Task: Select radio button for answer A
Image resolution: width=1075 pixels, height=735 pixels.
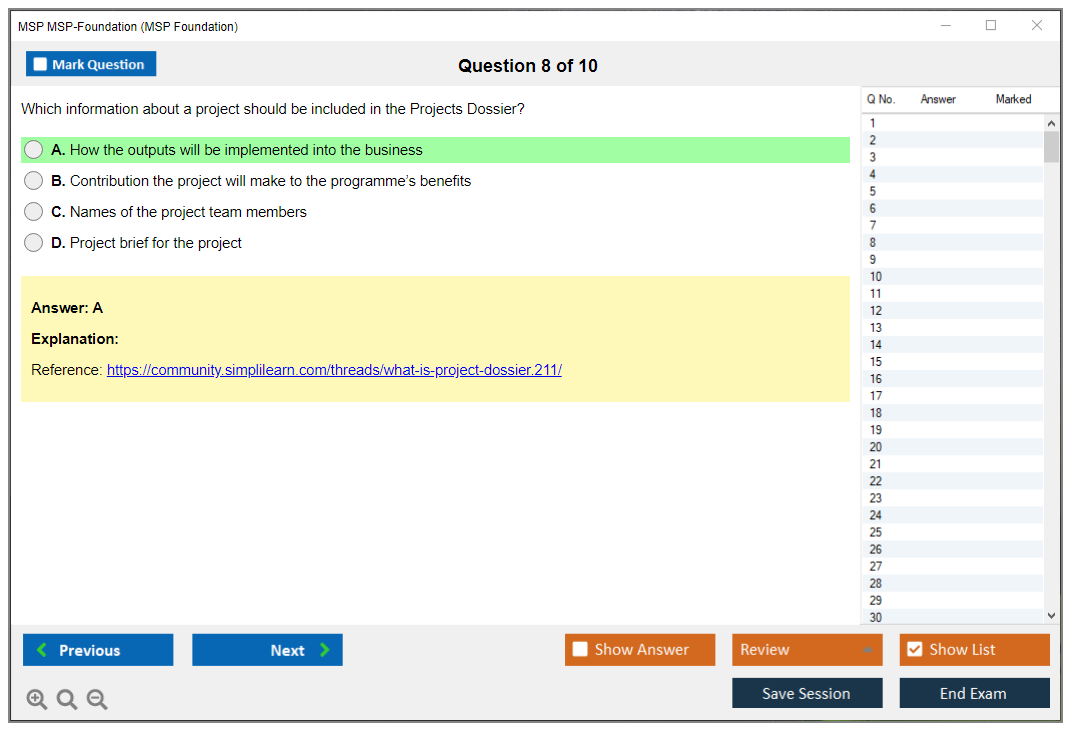Action: [34, 150]
